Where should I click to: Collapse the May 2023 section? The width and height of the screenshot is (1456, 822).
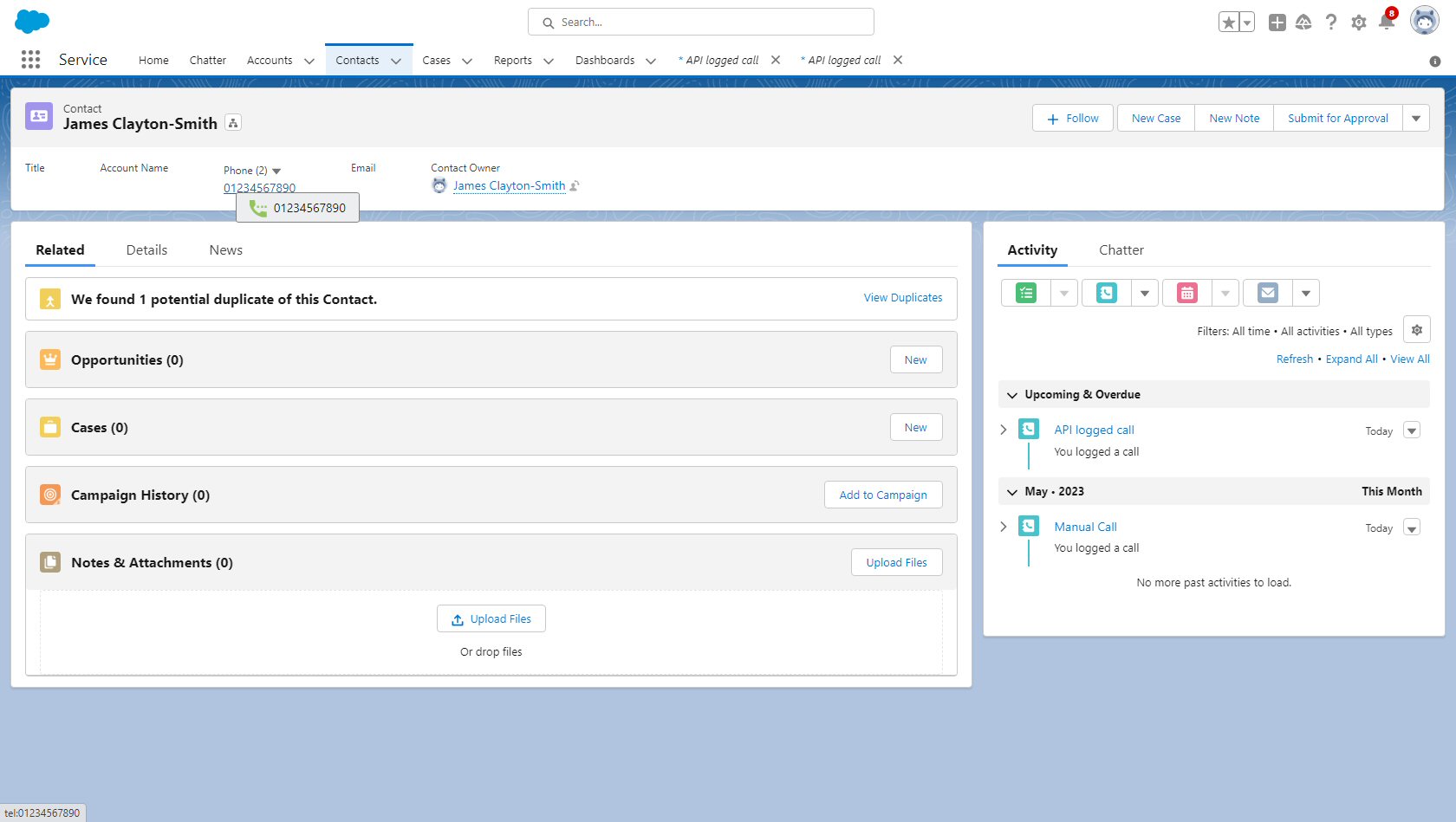[1011, 492]
